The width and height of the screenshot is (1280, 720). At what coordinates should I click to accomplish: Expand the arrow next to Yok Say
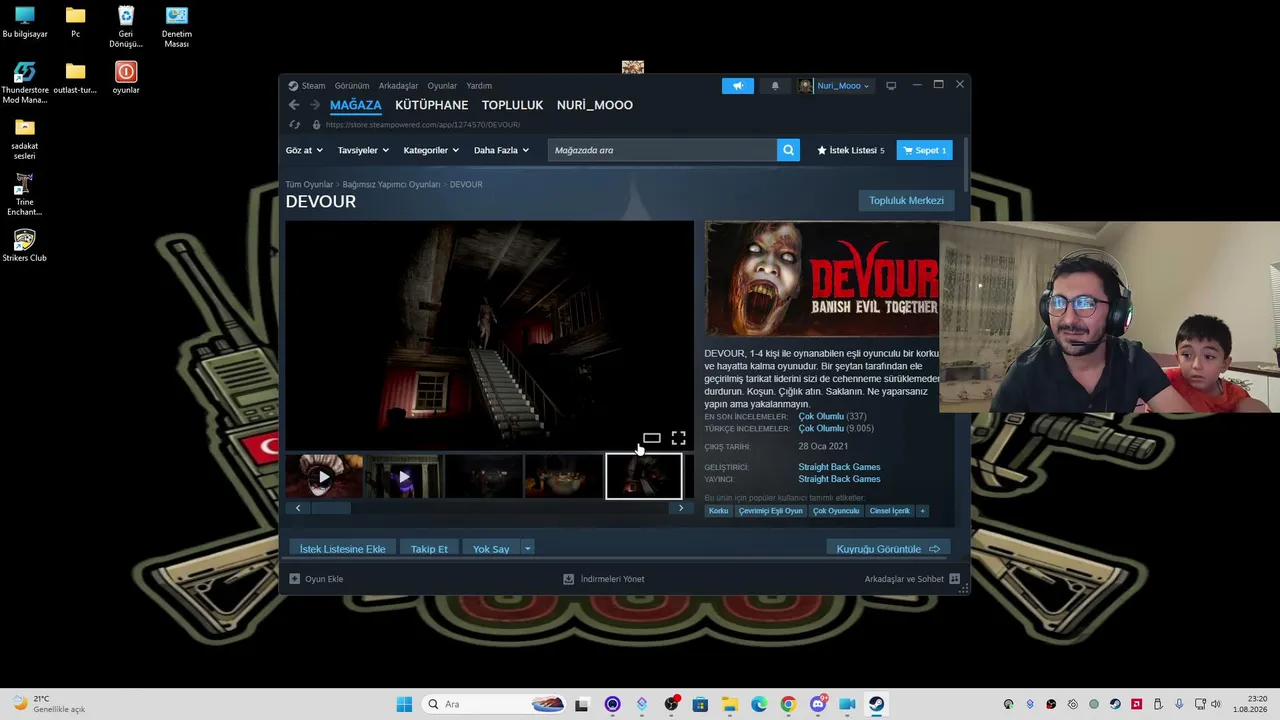pos(528,549)
